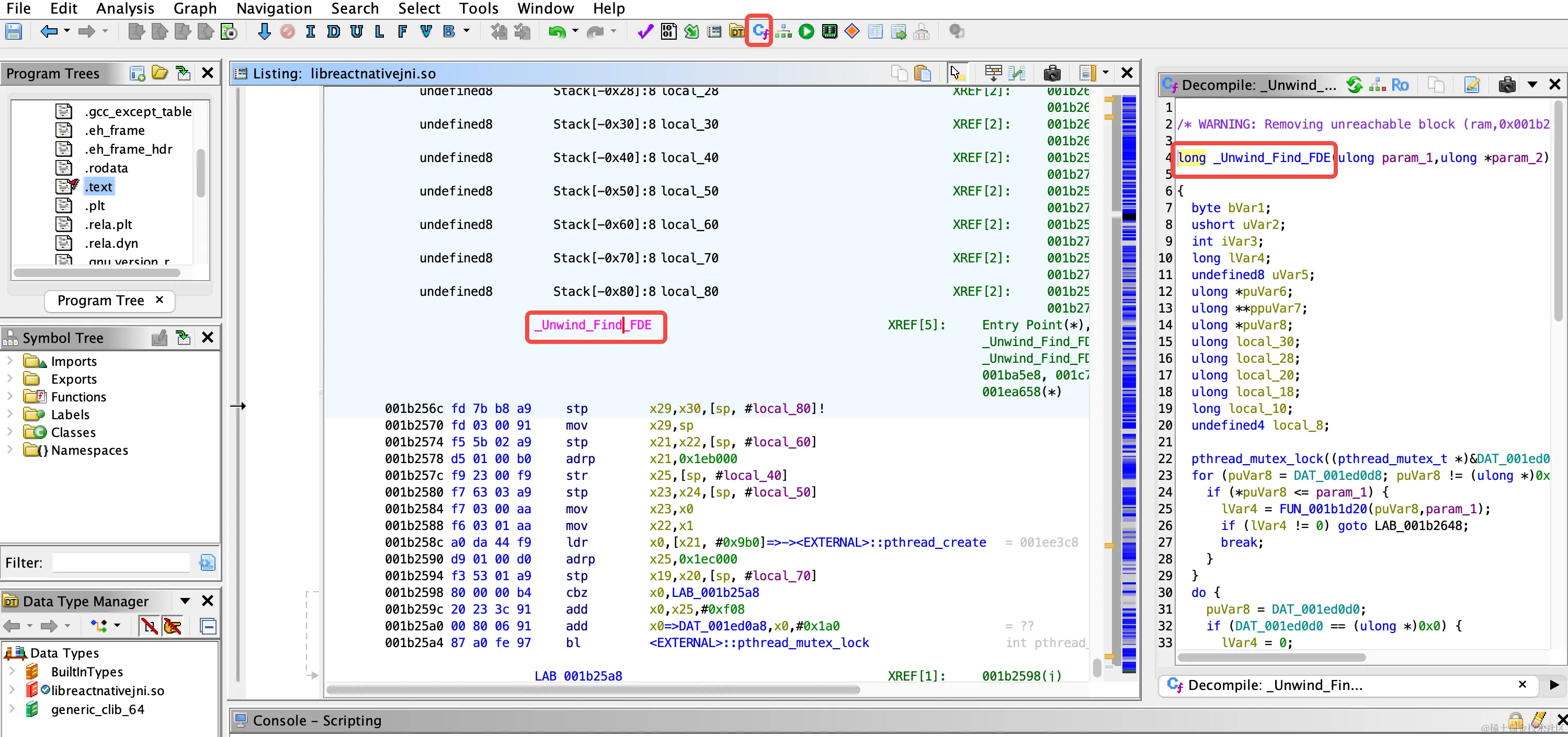Click LAB_001b25a8 operand at 001b2598
This screenshot has width=1568, height=737.
715,592
